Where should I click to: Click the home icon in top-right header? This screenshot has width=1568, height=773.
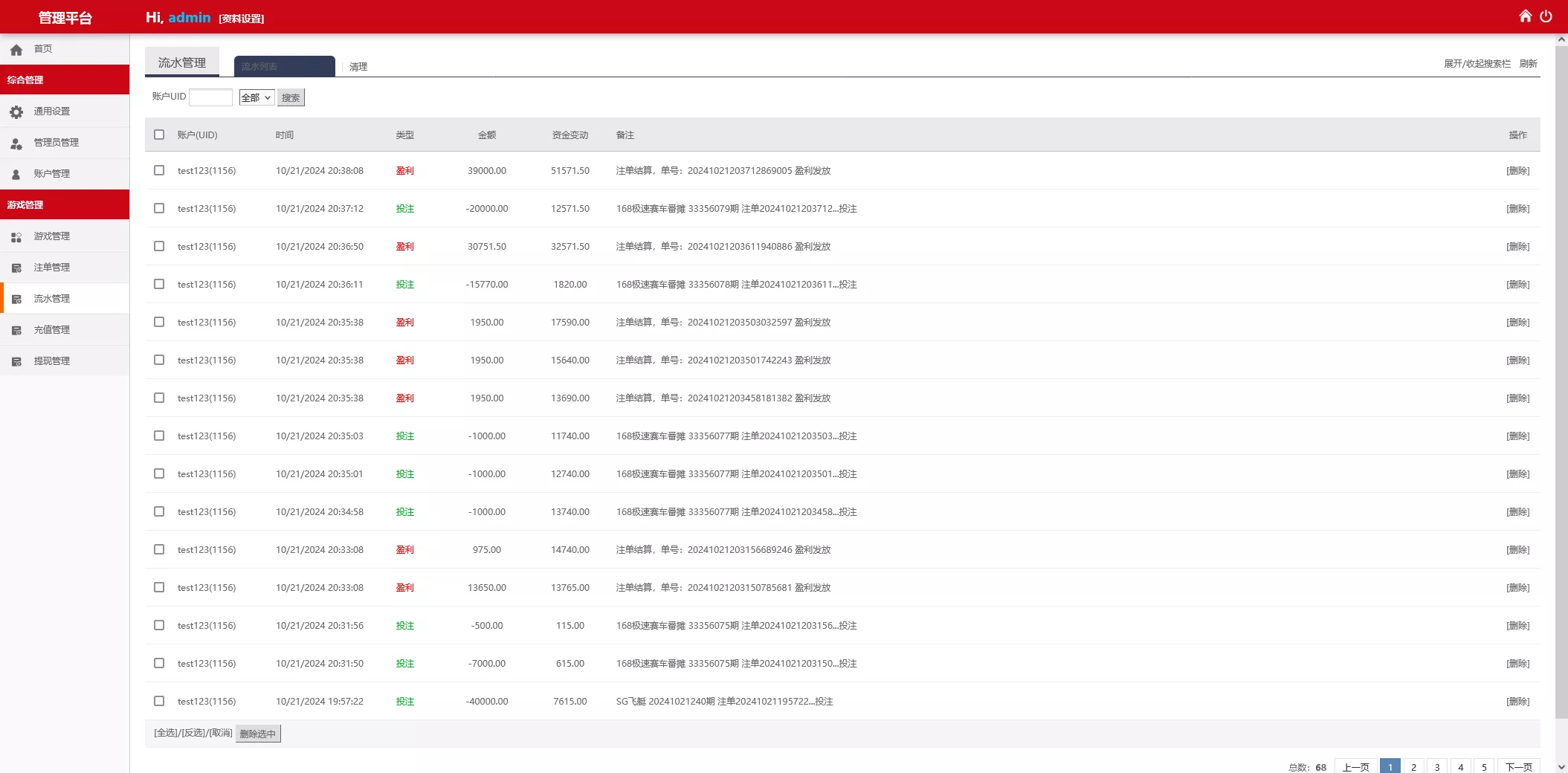click(x=1525, y=16)
